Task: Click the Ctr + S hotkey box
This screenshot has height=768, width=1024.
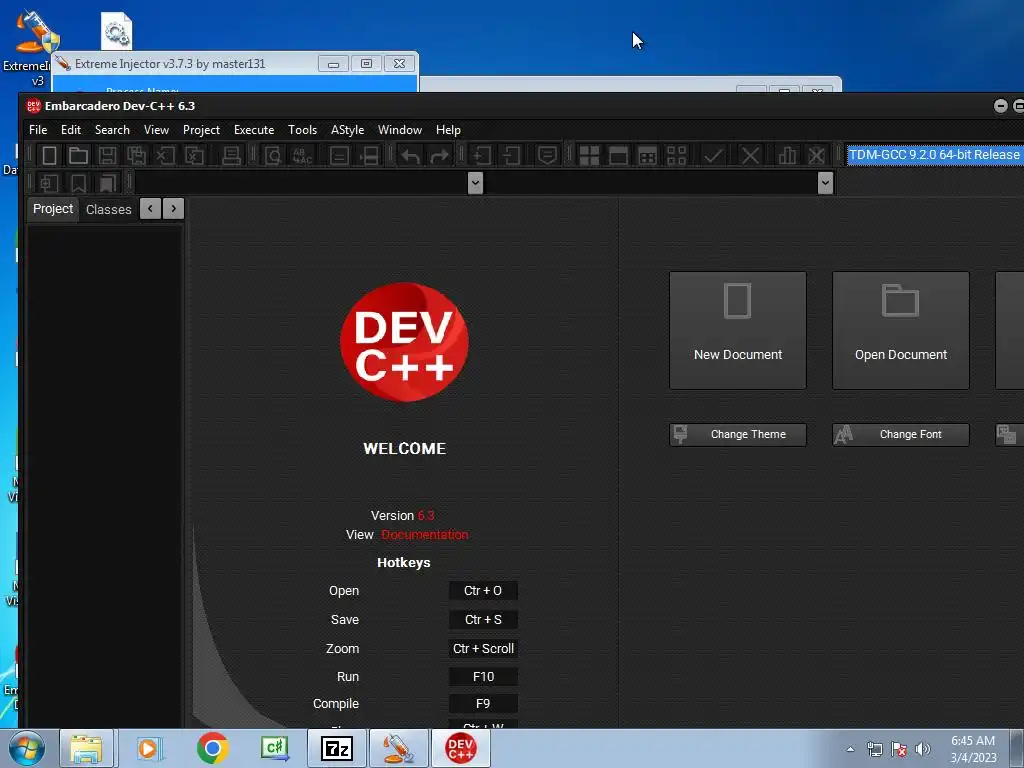Action: point(483,620)
